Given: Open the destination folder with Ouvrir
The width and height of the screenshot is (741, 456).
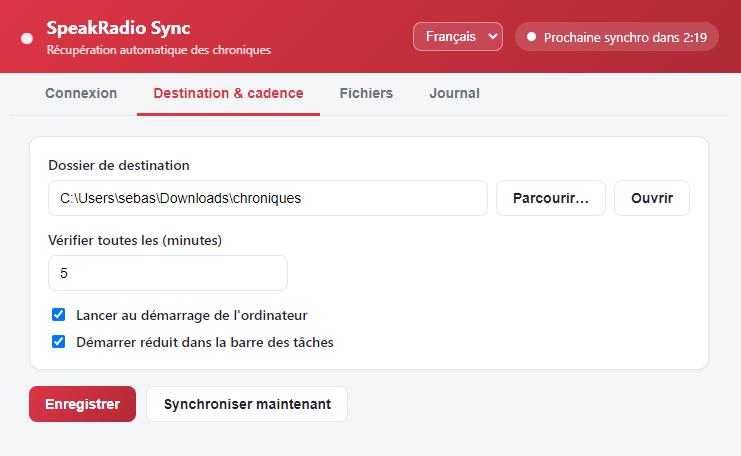Looking at the screenshot, I should [x=652, y=198].
